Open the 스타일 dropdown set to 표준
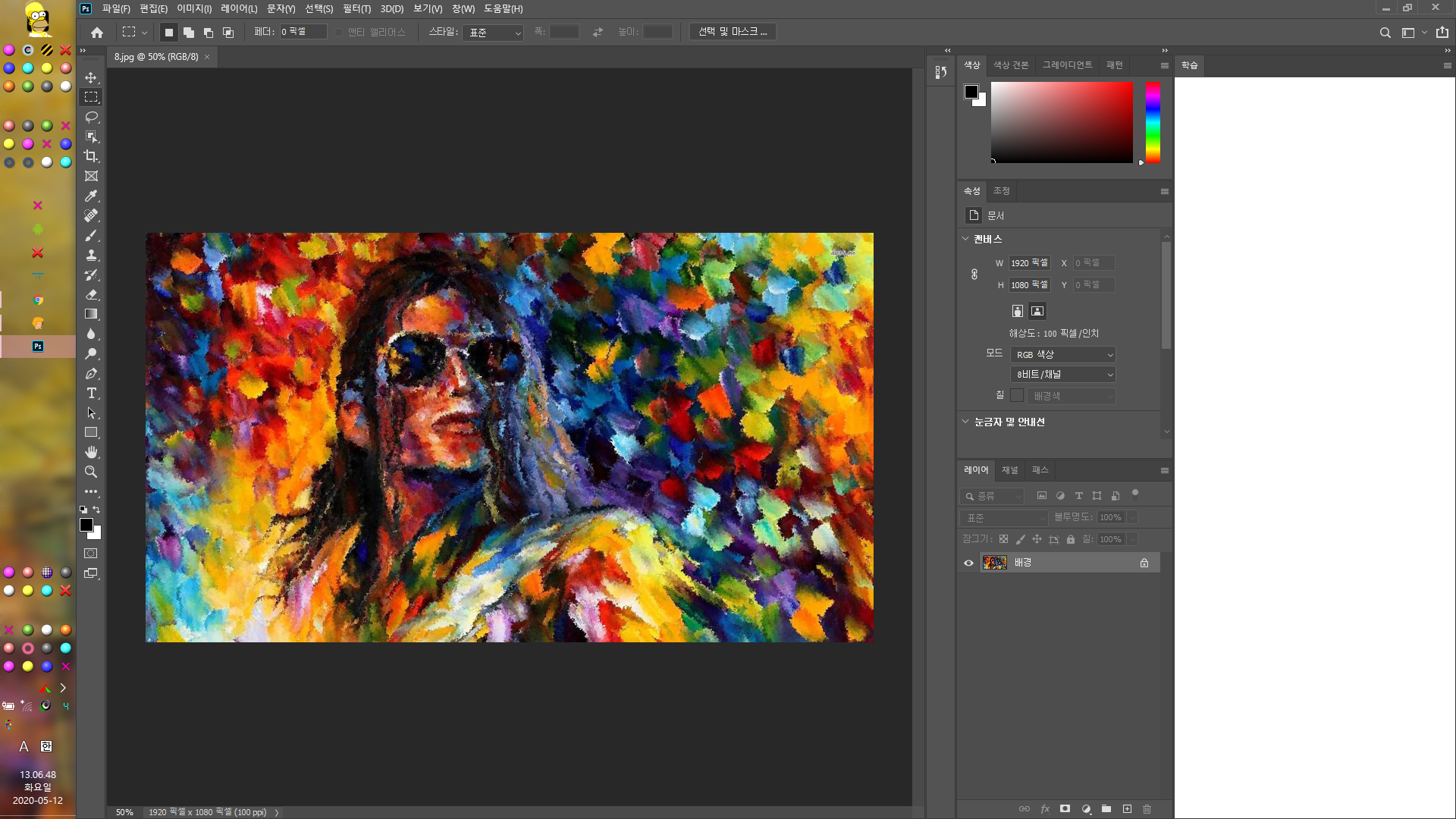1456x819 pixels. [x=493, y=33]
